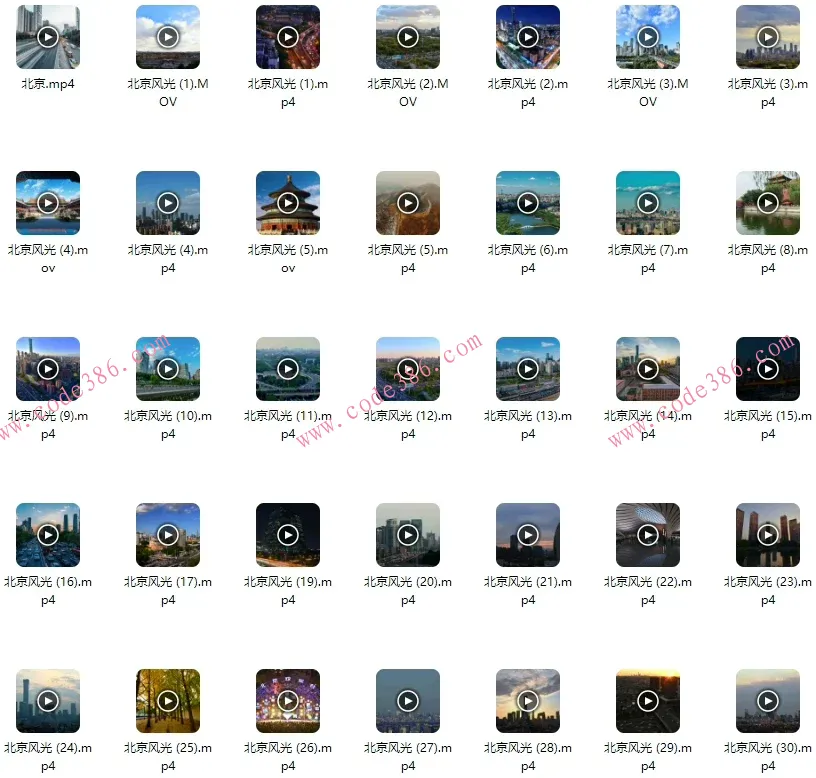Click the 北京风光 (1).mp4 video icon
The width and height of the screenshot is (816, 778).
pos(288,37)
